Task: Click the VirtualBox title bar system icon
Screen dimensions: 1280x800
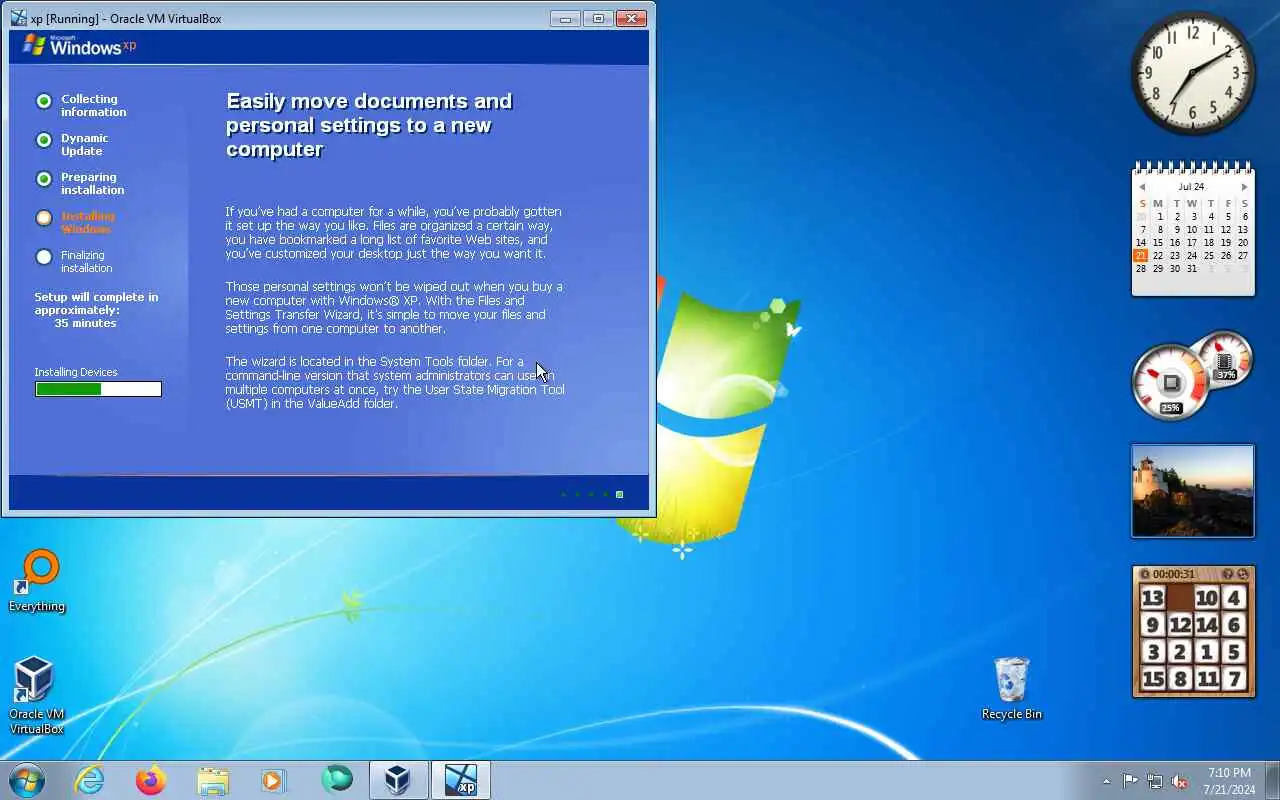Action: (x=18, y=18)
